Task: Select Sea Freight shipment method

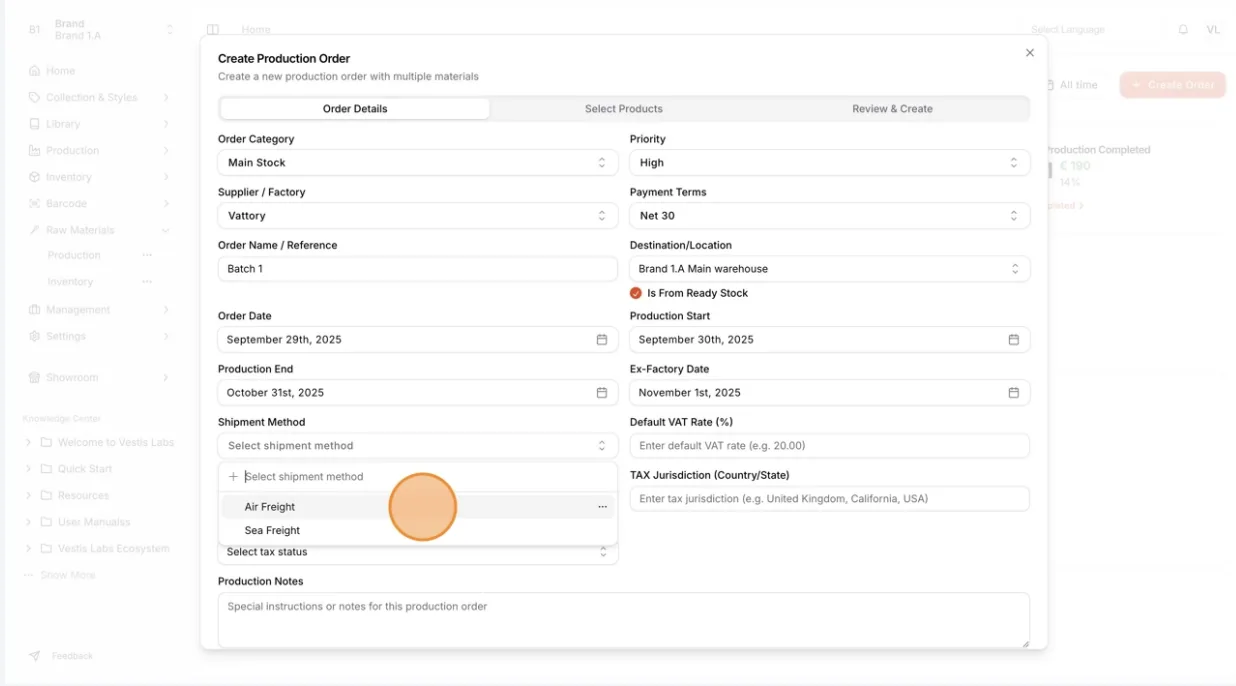Action: (418, 531)
